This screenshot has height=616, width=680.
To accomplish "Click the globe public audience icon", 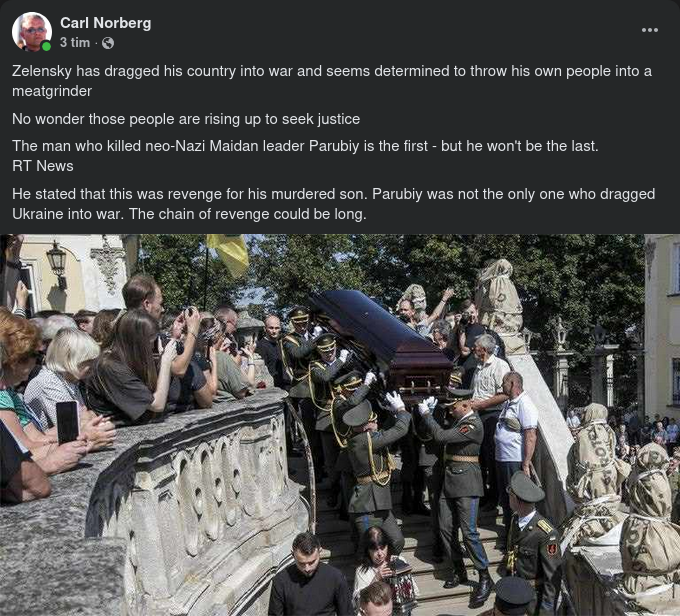I will (x=108, y=43).
